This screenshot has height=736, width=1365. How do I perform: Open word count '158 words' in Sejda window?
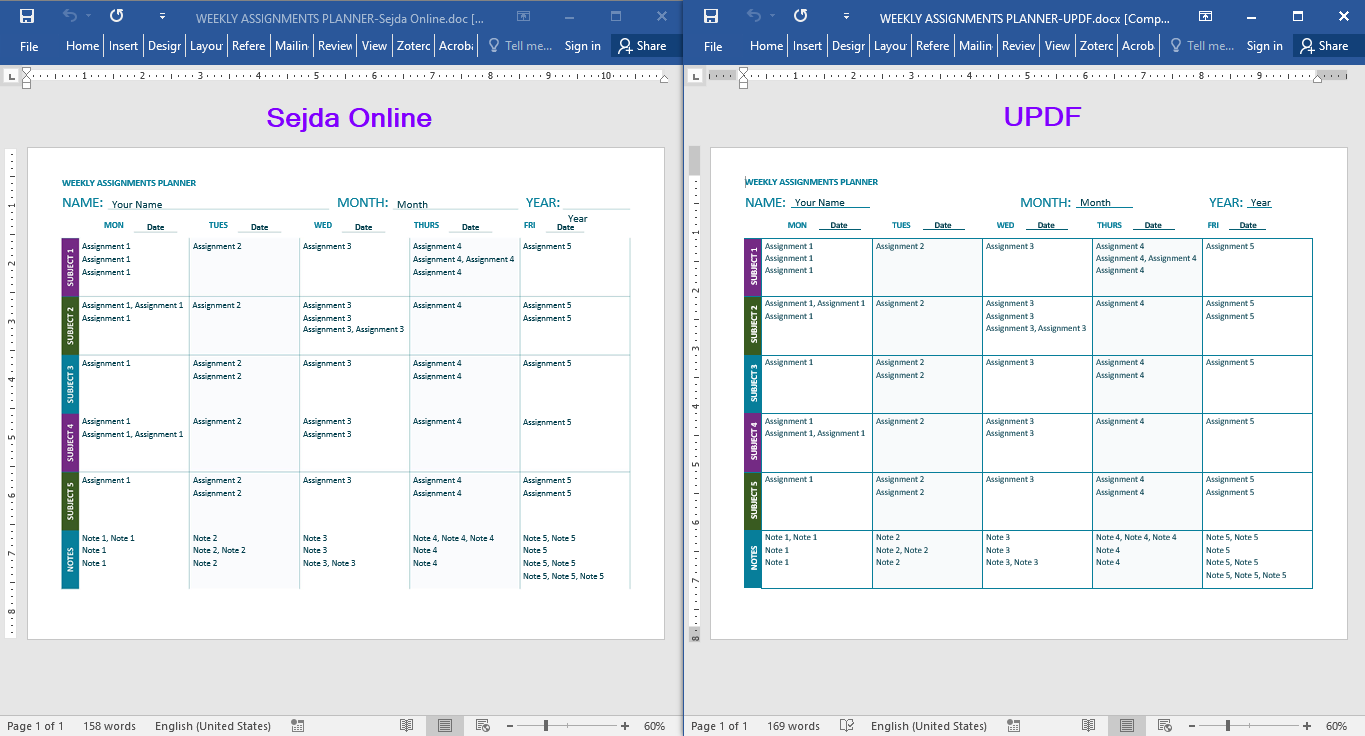[x=109, y=726]
